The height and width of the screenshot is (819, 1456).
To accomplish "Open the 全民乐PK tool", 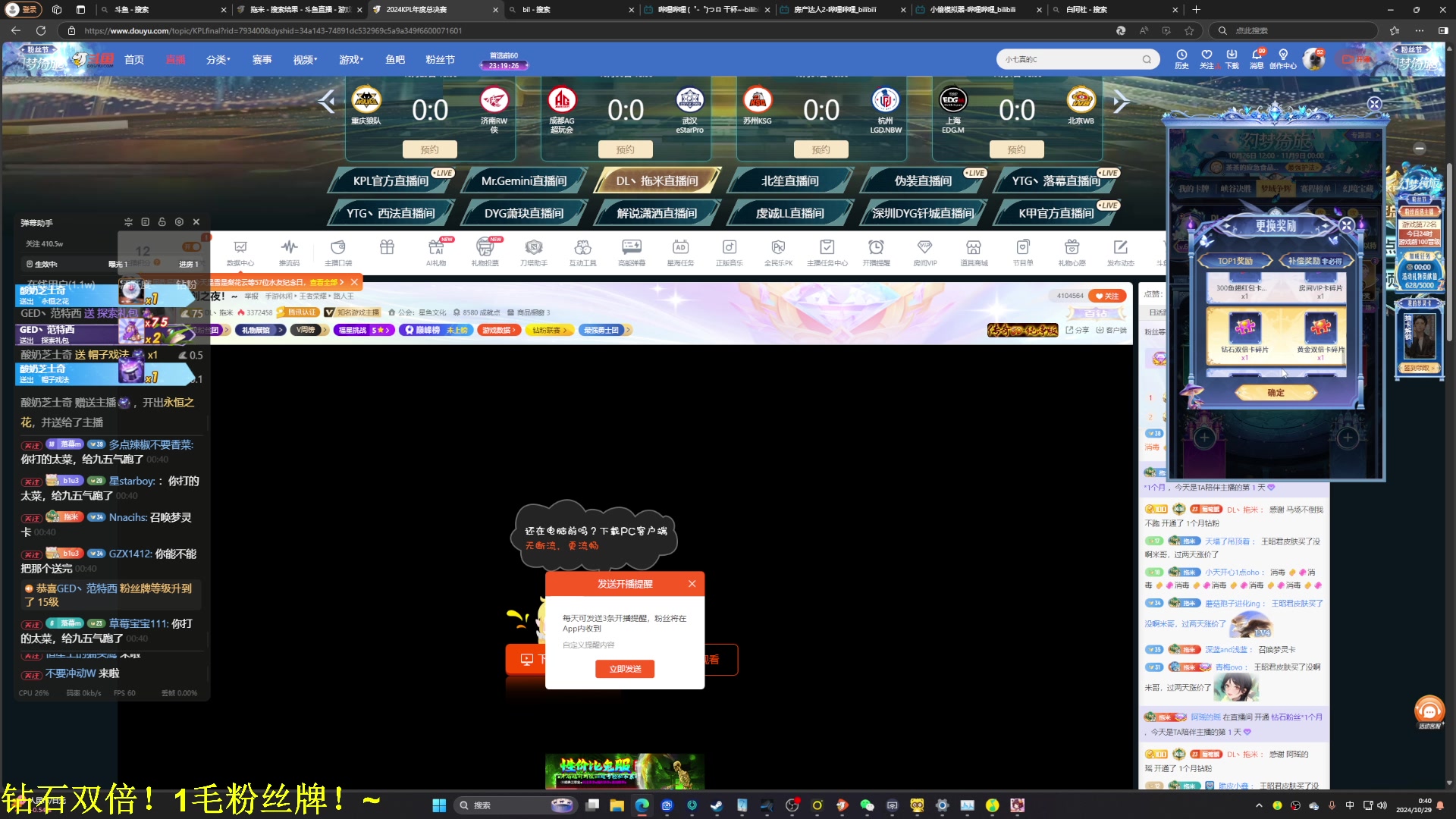I will pyautogui.click(x=778, y=253).
